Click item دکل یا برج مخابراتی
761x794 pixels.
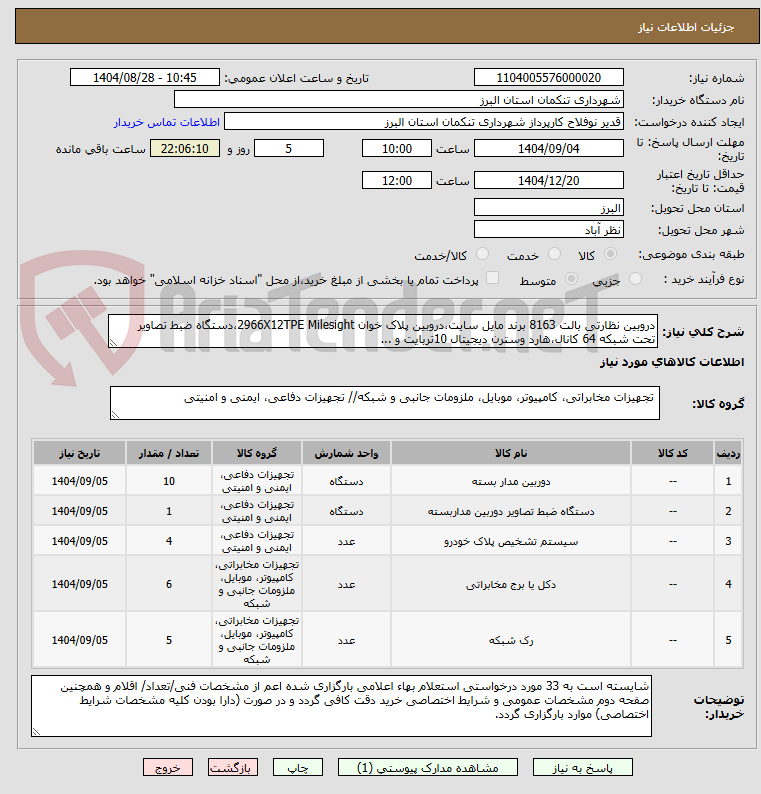(510, 584)
